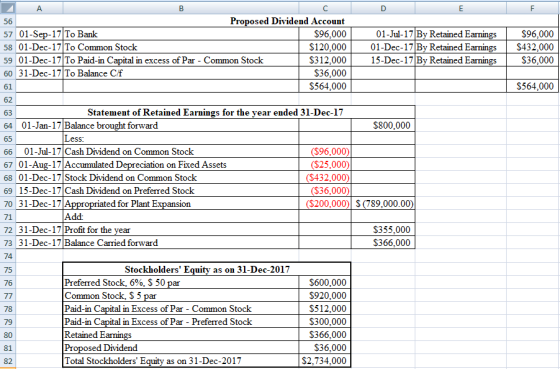Click Appropriated for Plant Expansion cell

[x=181, y=204]
